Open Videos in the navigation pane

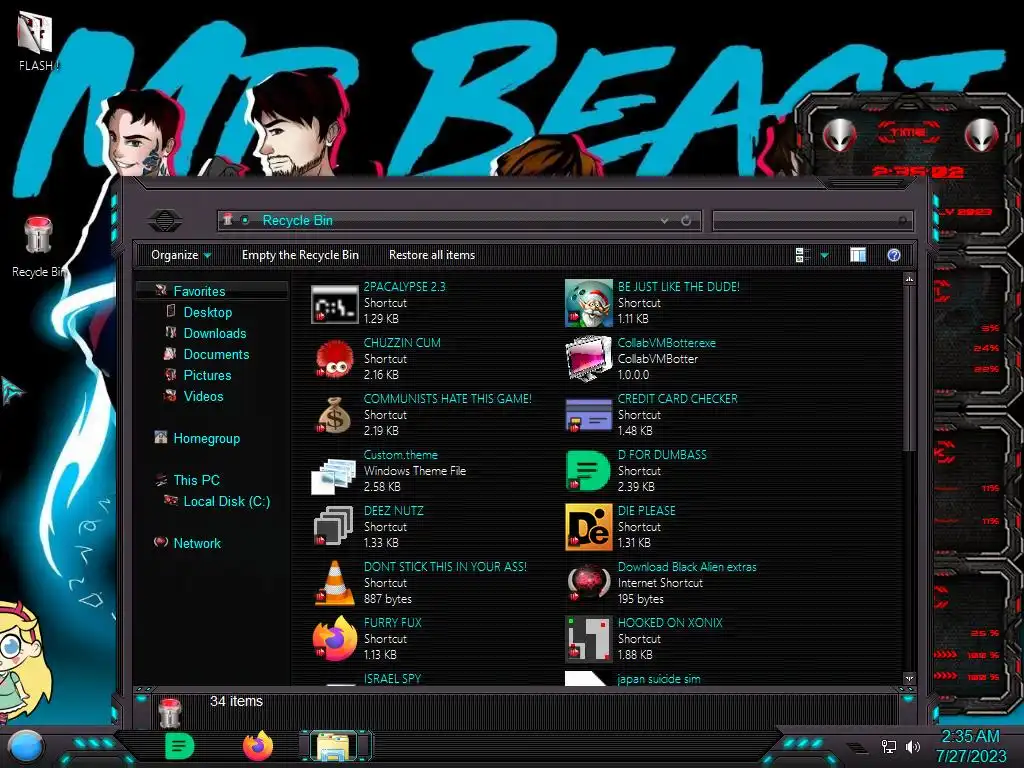203,396
